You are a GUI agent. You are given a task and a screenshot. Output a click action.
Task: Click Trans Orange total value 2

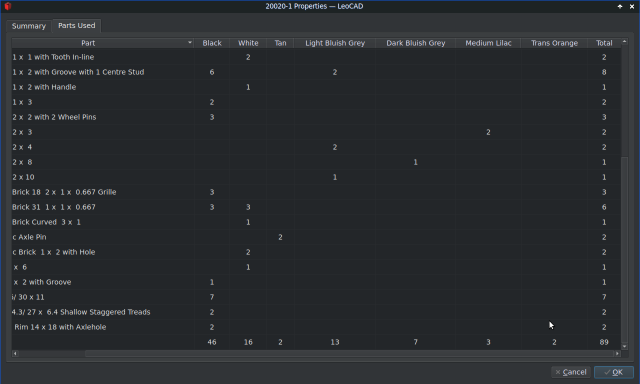(554, 342)
